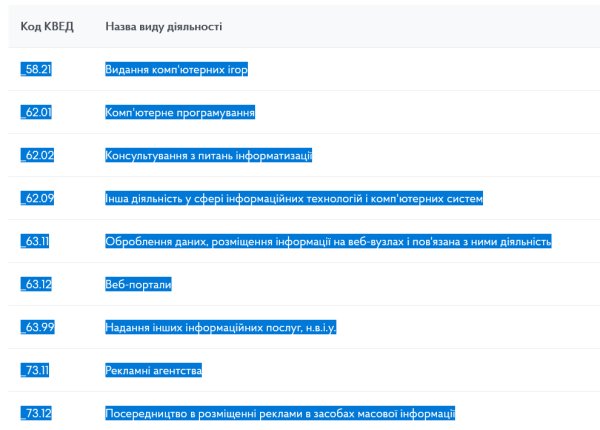Click the "Код КВЕД" column header
The image size is (600, 430).
47,25
